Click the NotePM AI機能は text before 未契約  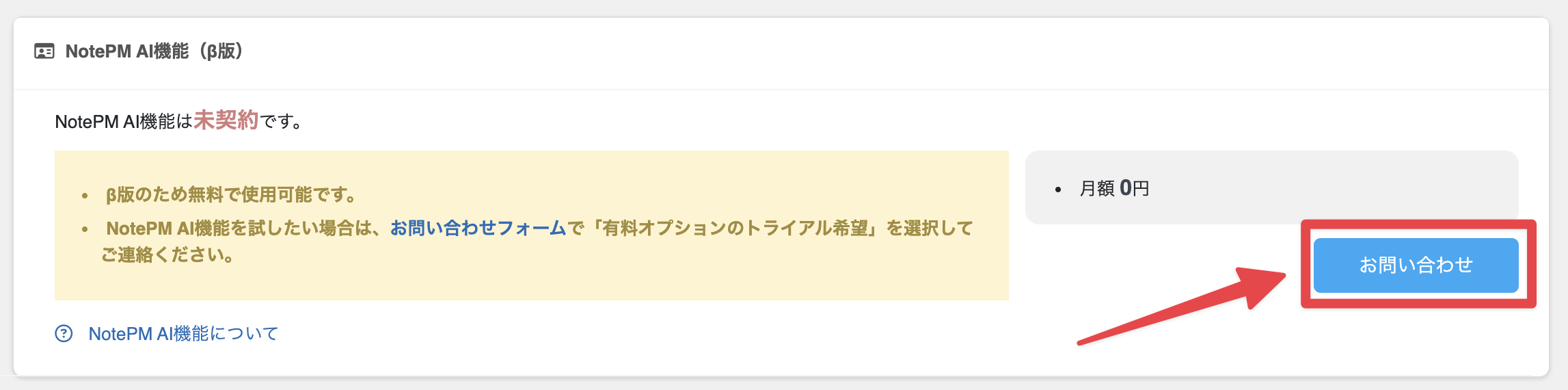pos(124,122)
